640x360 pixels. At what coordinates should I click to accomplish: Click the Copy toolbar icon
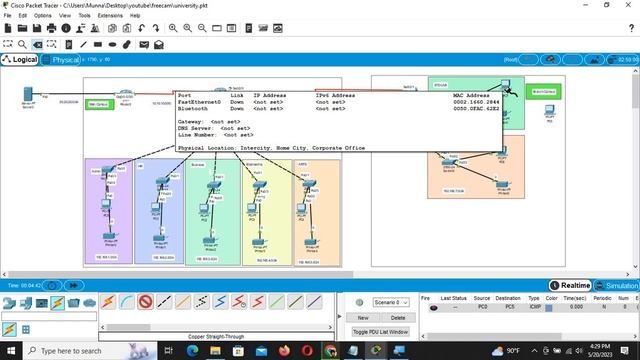(x=112, y=28)
